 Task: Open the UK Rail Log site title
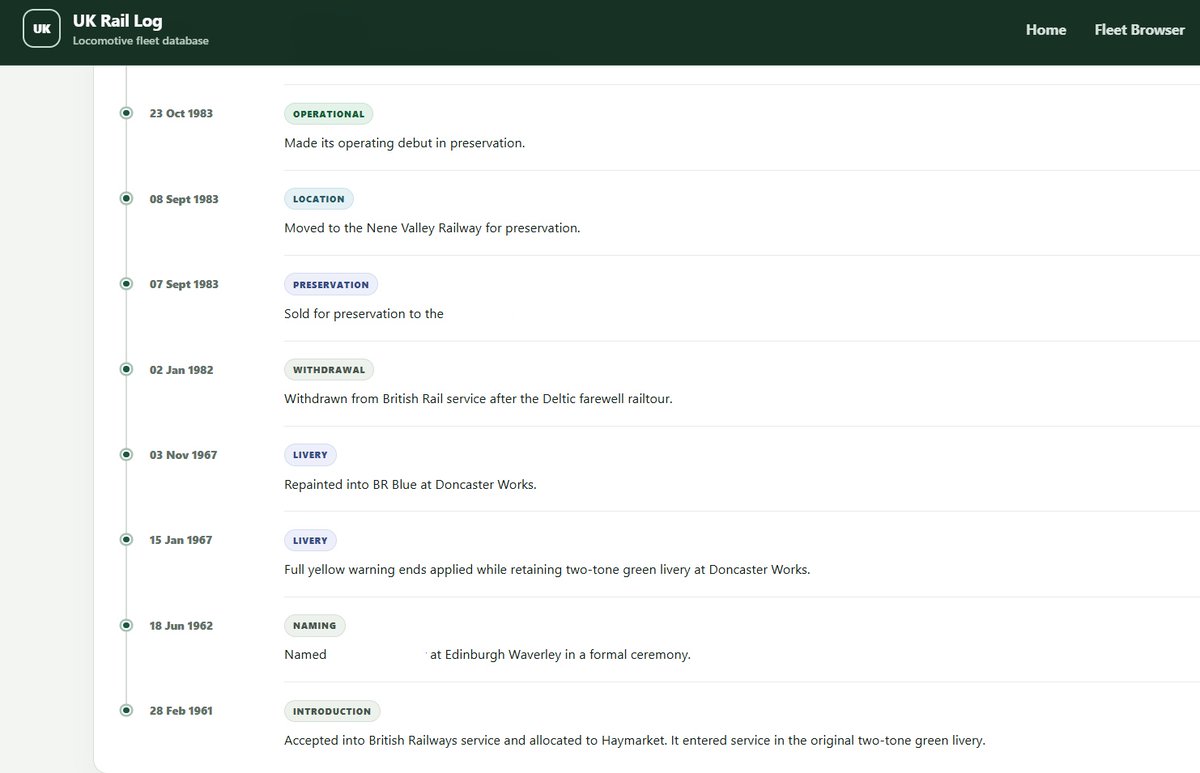tap(117, 21)
